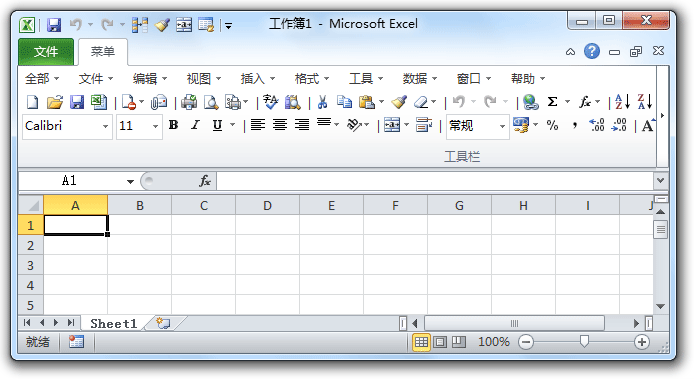694x379 pixels.
Task: Toggle italic formatting
Action: pos(195,125)
